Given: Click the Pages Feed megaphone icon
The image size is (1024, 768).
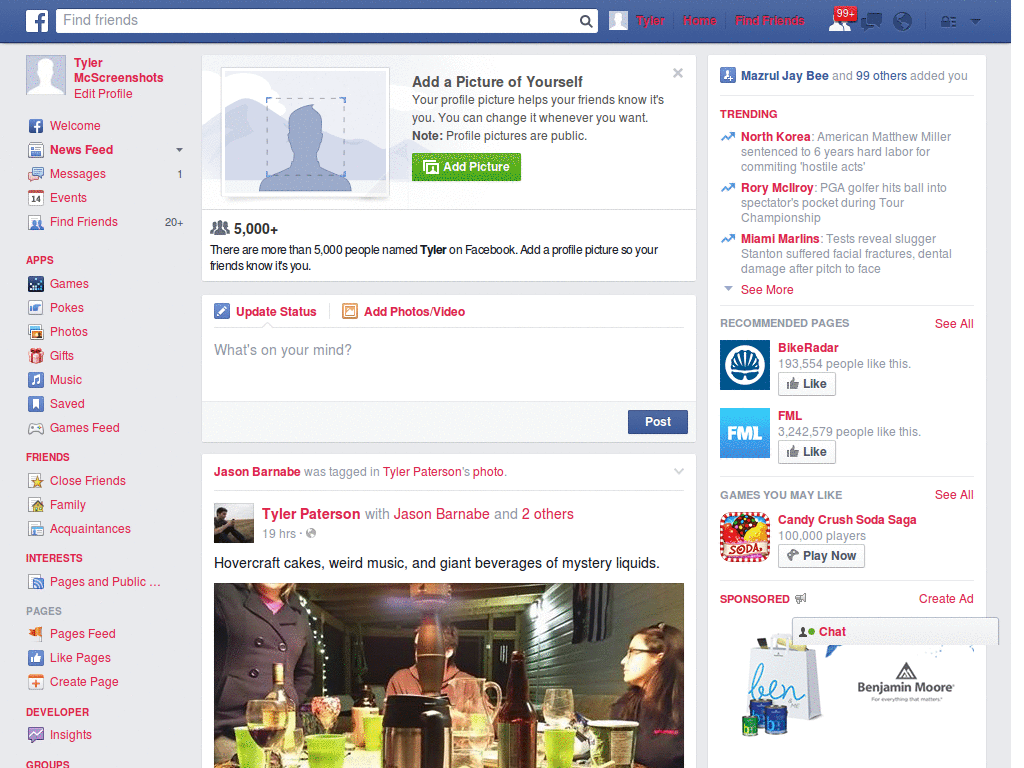Looking at the screenshot, I should [36, 633].
